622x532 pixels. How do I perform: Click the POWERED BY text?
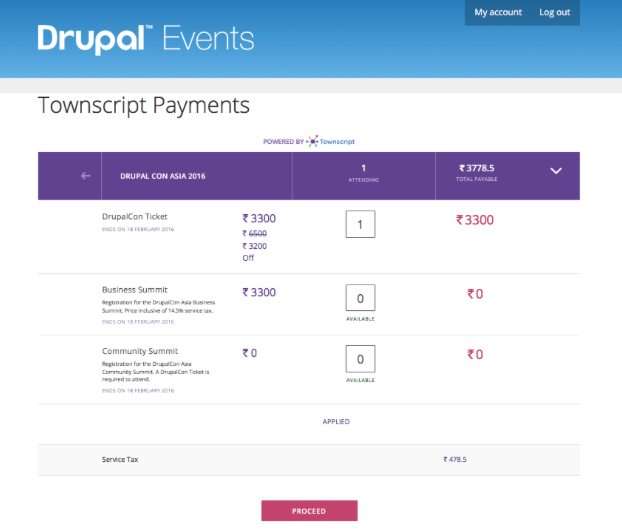pyautogui.click(x=283, y=142)
